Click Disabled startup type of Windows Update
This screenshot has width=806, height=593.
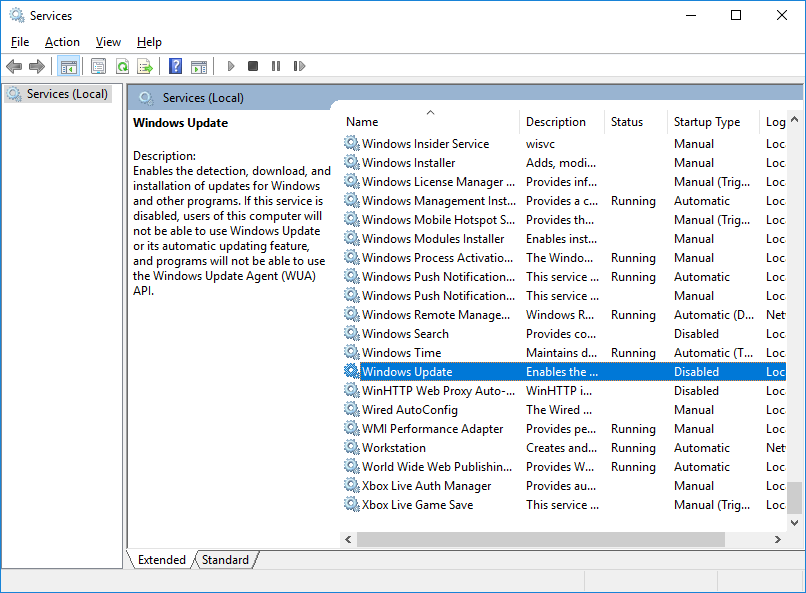[696, 372]
